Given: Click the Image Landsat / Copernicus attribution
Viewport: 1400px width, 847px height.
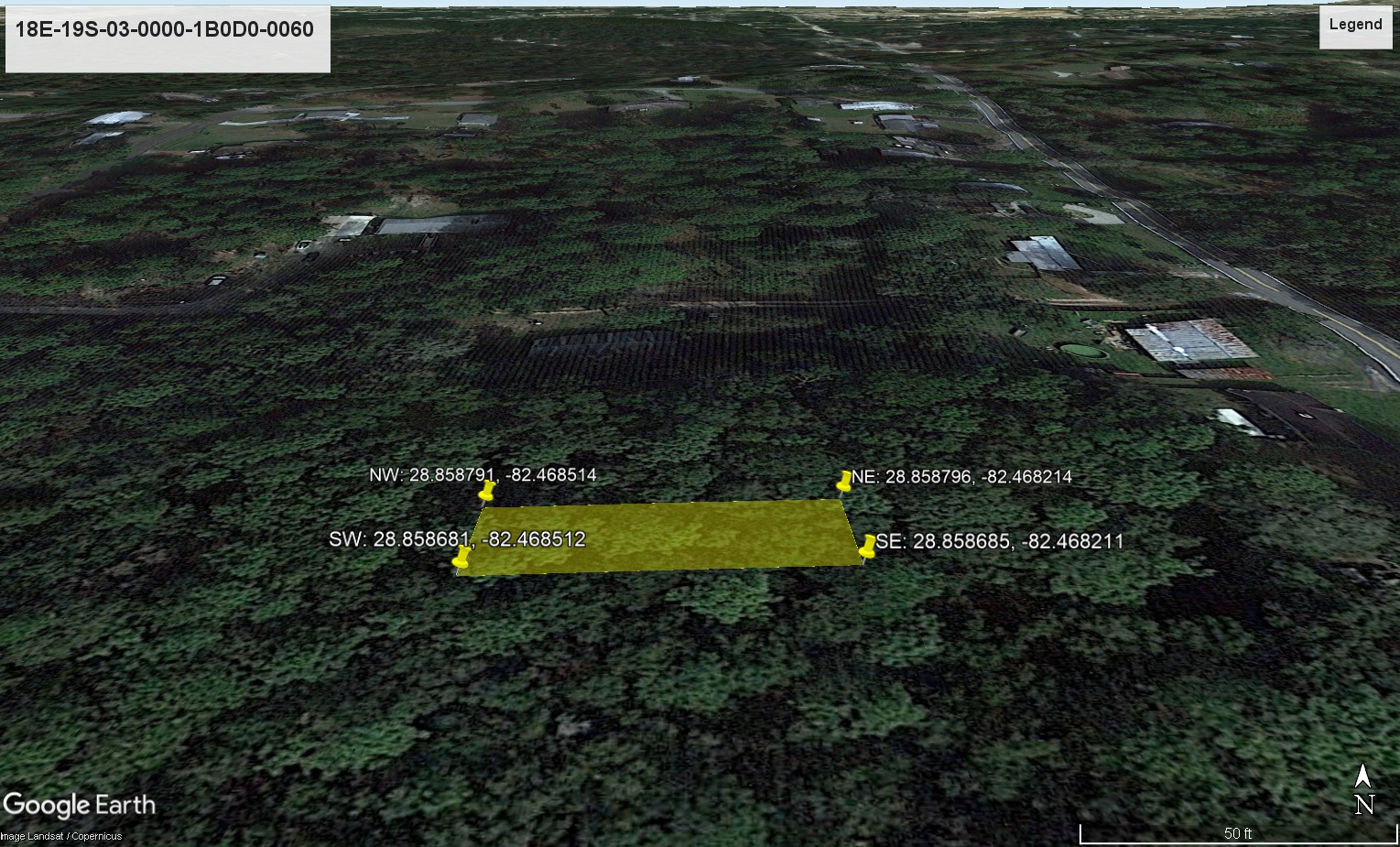Looking at the screenshot, I should (61, 836).
